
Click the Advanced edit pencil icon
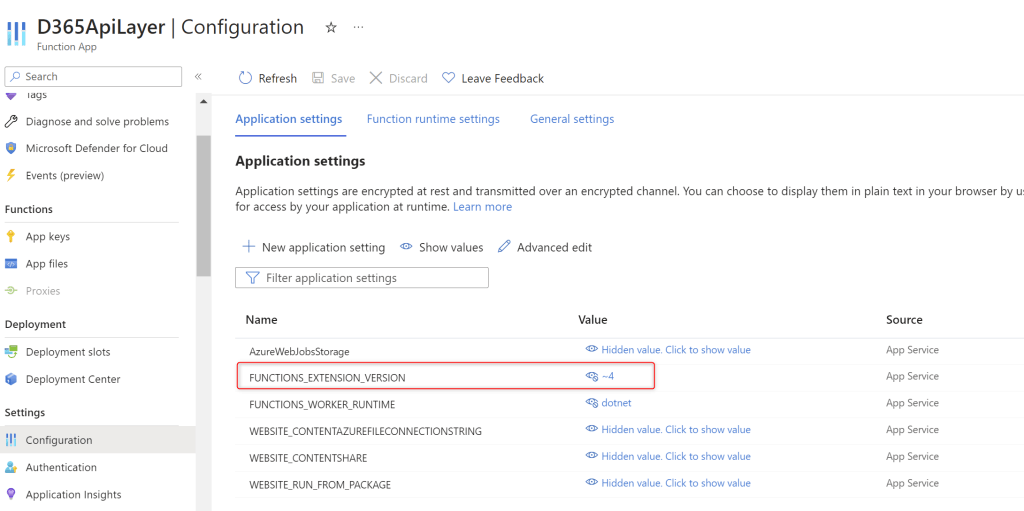[x=505, y=247]
